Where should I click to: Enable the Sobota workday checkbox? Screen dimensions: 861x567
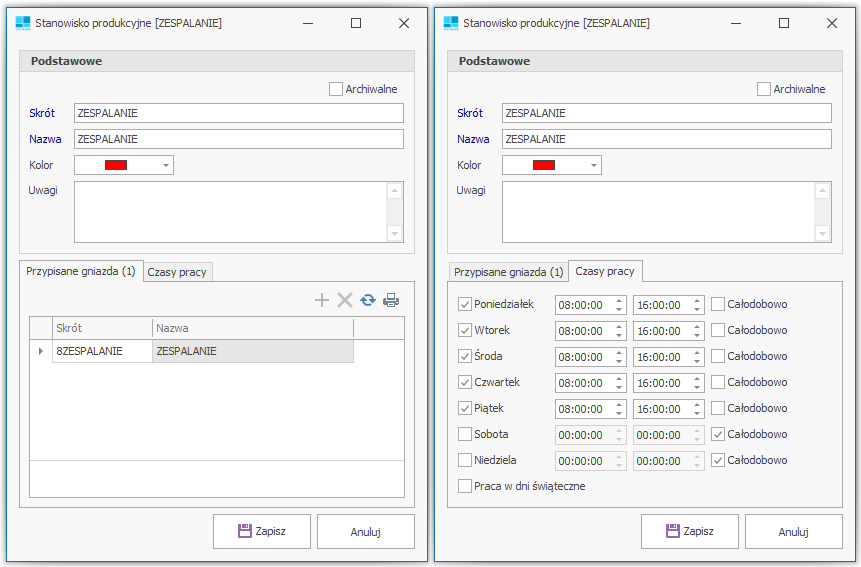(x=465, y=434)
